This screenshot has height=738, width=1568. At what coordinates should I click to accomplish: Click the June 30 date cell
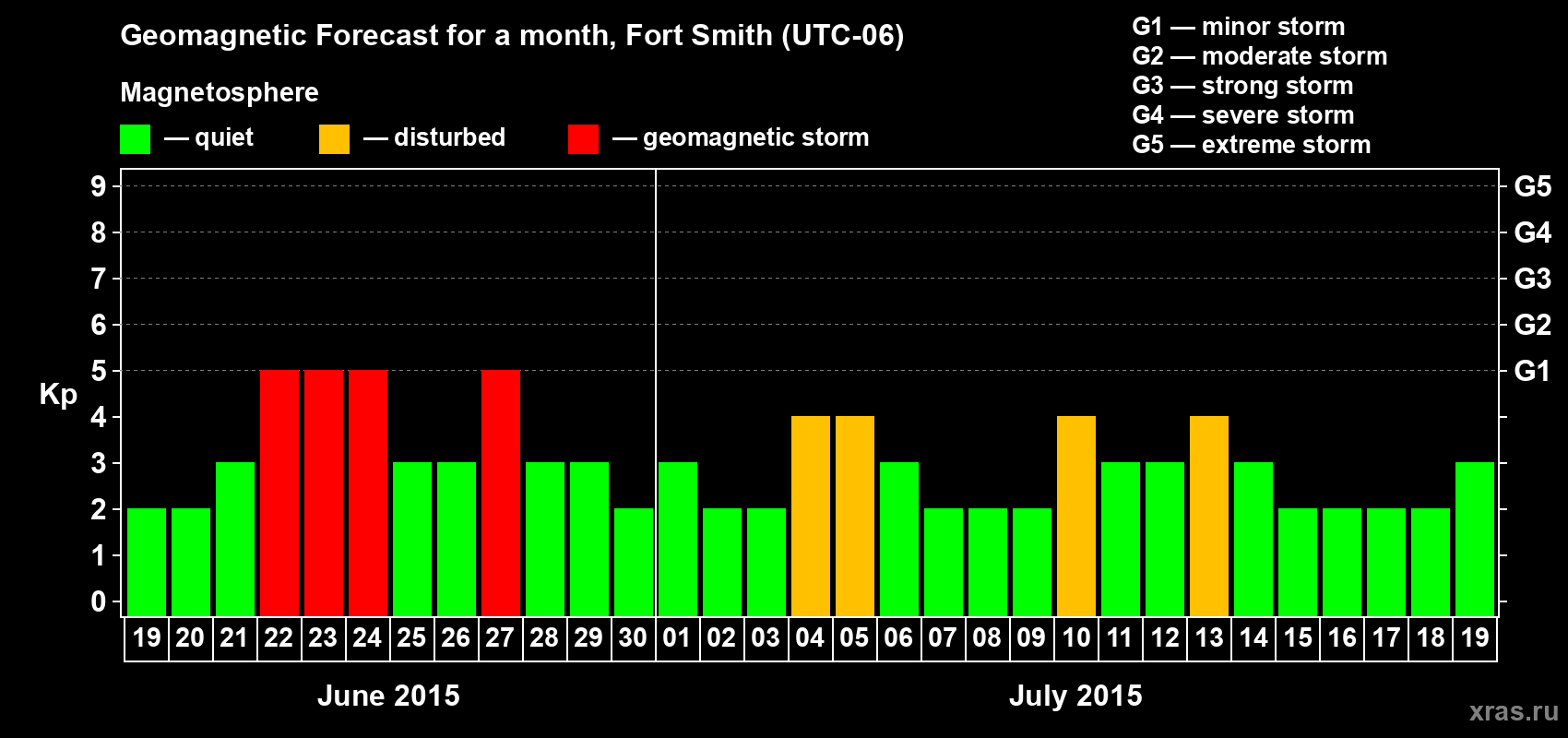(633, 638)
